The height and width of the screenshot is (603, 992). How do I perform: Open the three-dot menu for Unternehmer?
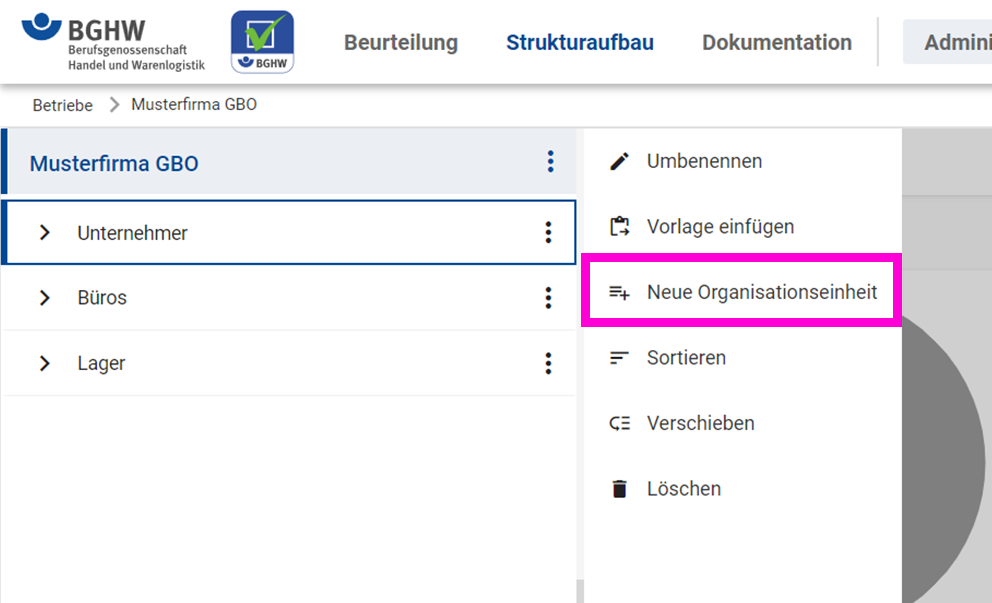pos(548,233)
